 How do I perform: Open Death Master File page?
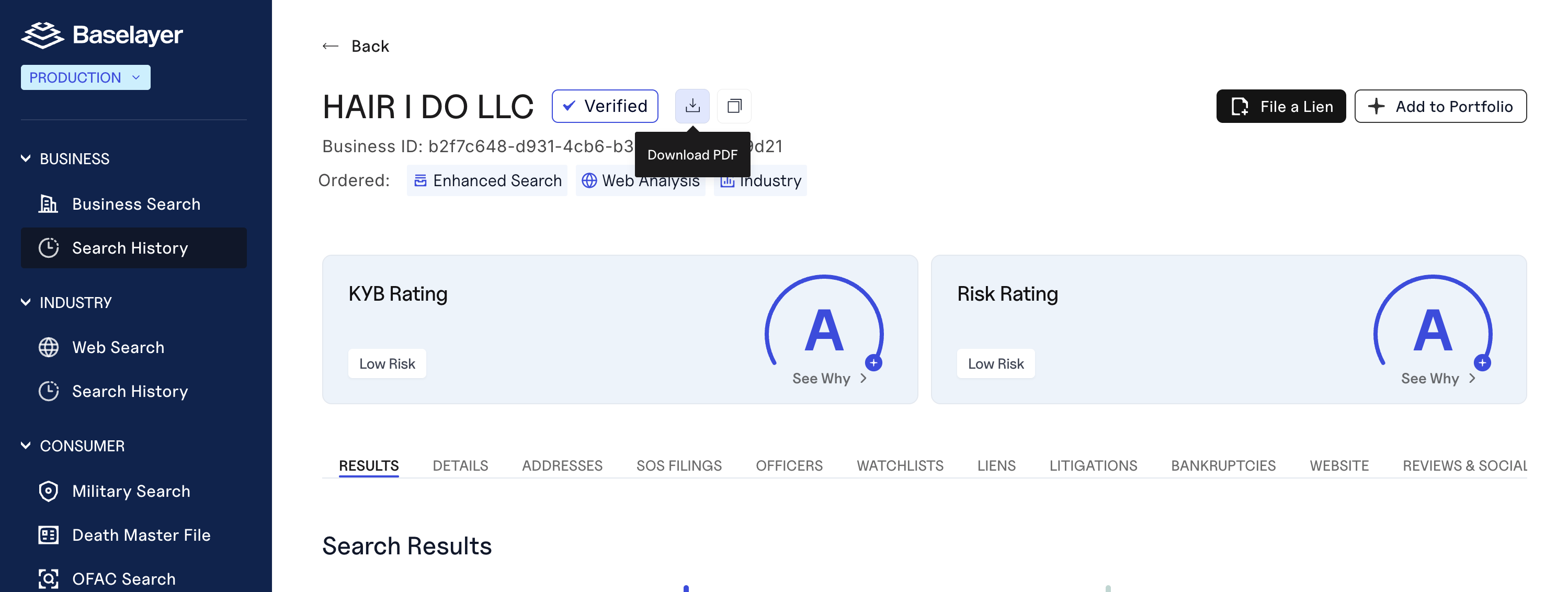[x=141, y=535]
